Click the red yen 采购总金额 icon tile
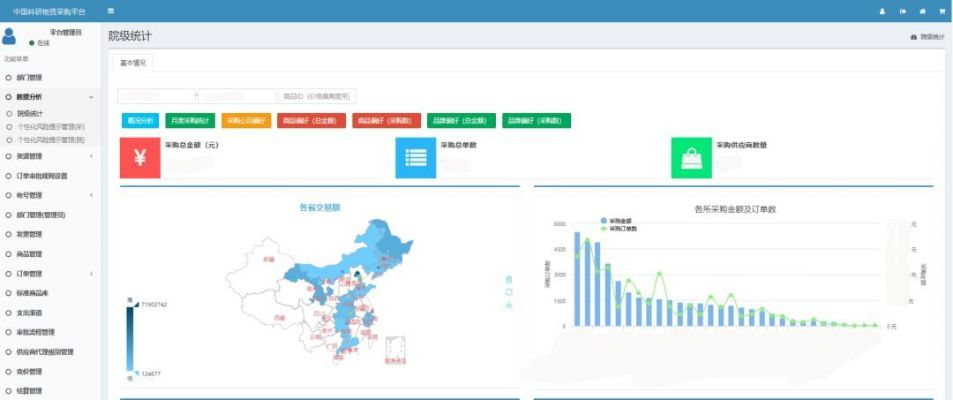 pos(140,158)
